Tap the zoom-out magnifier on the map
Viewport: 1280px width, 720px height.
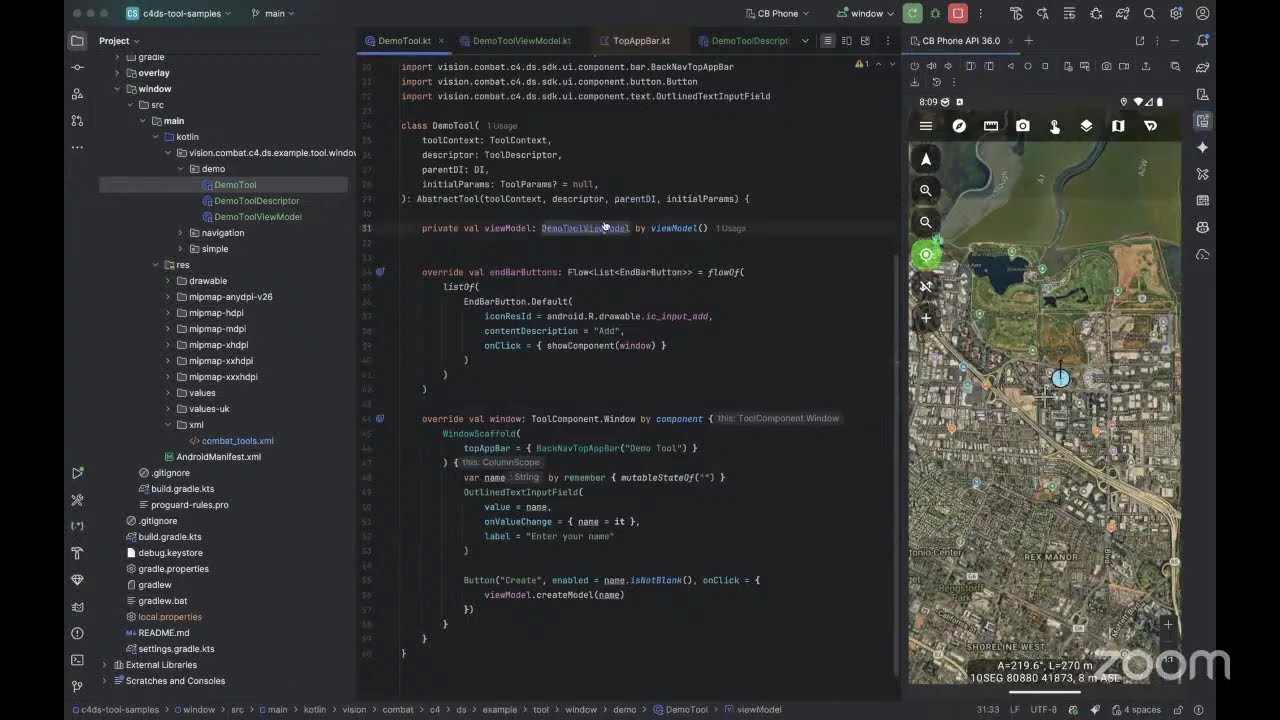click(x=926, y=223)
